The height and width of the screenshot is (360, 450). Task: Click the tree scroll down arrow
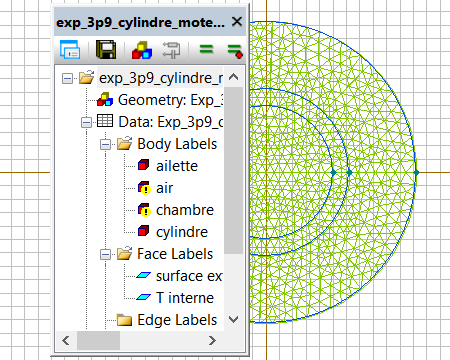tap(234, 320)
